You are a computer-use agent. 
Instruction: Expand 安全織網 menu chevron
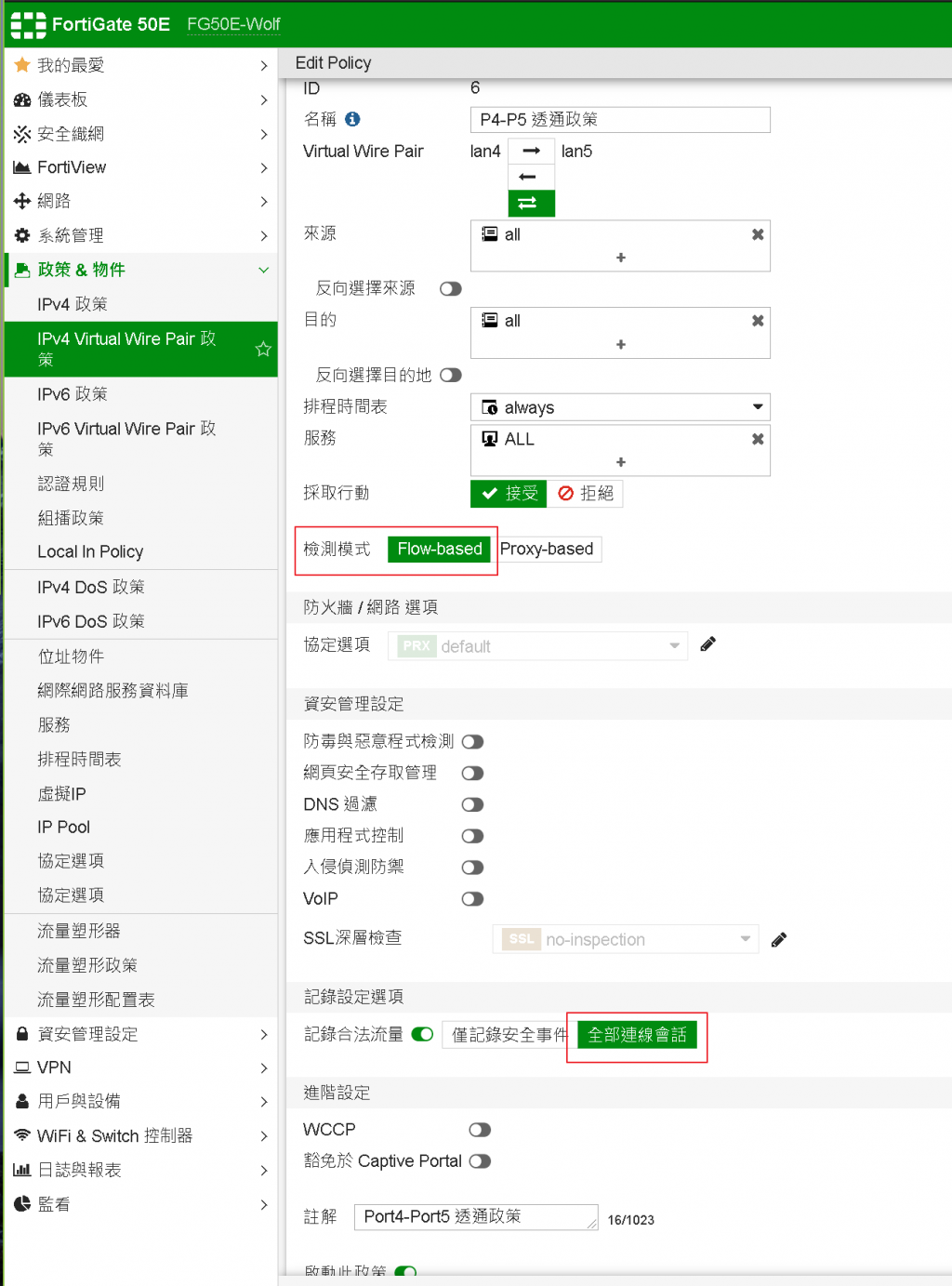tap(264, 134)
